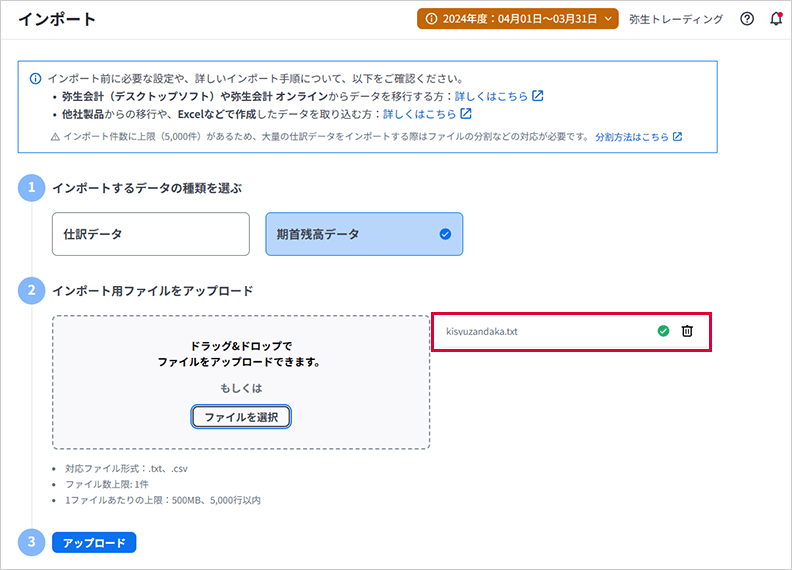Delete kisyuzandaka.txt with trash icon
The width and height of the screenshot is (792, 570).
(687, 331)
